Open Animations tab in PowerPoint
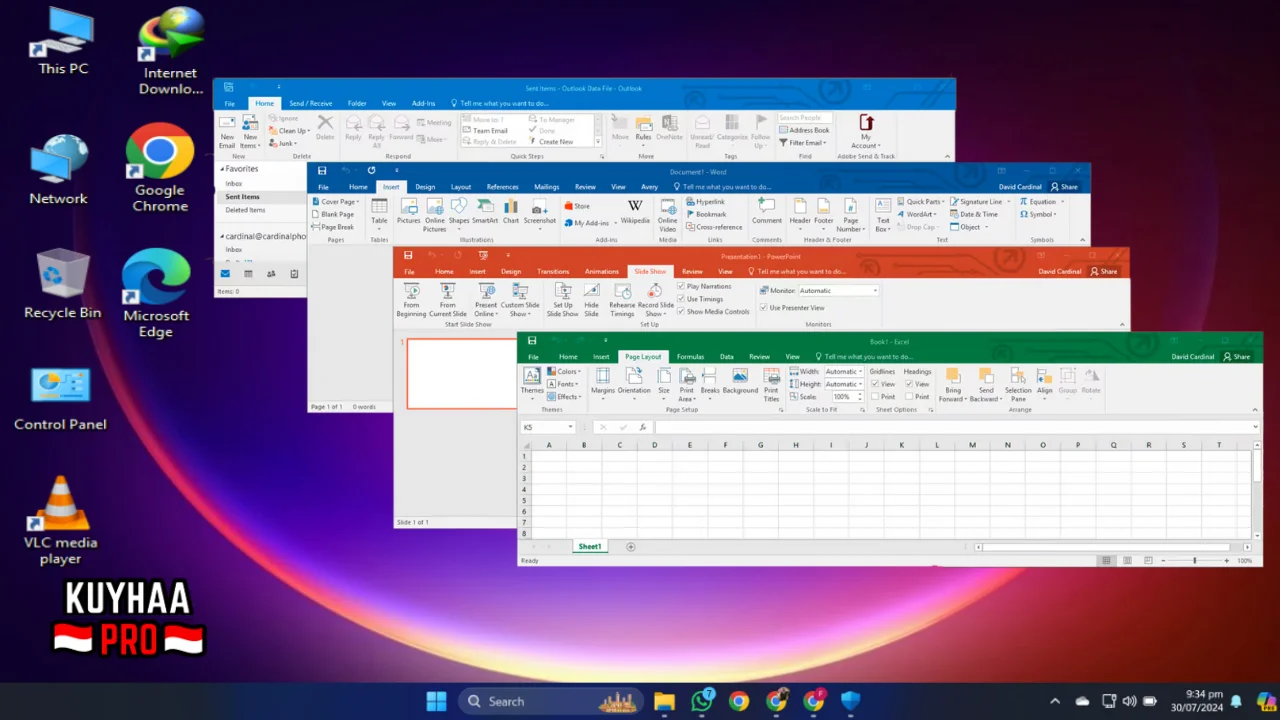The height and width of the screenshot is (720, 1280). pyautogui.click(x=602, y=271)
